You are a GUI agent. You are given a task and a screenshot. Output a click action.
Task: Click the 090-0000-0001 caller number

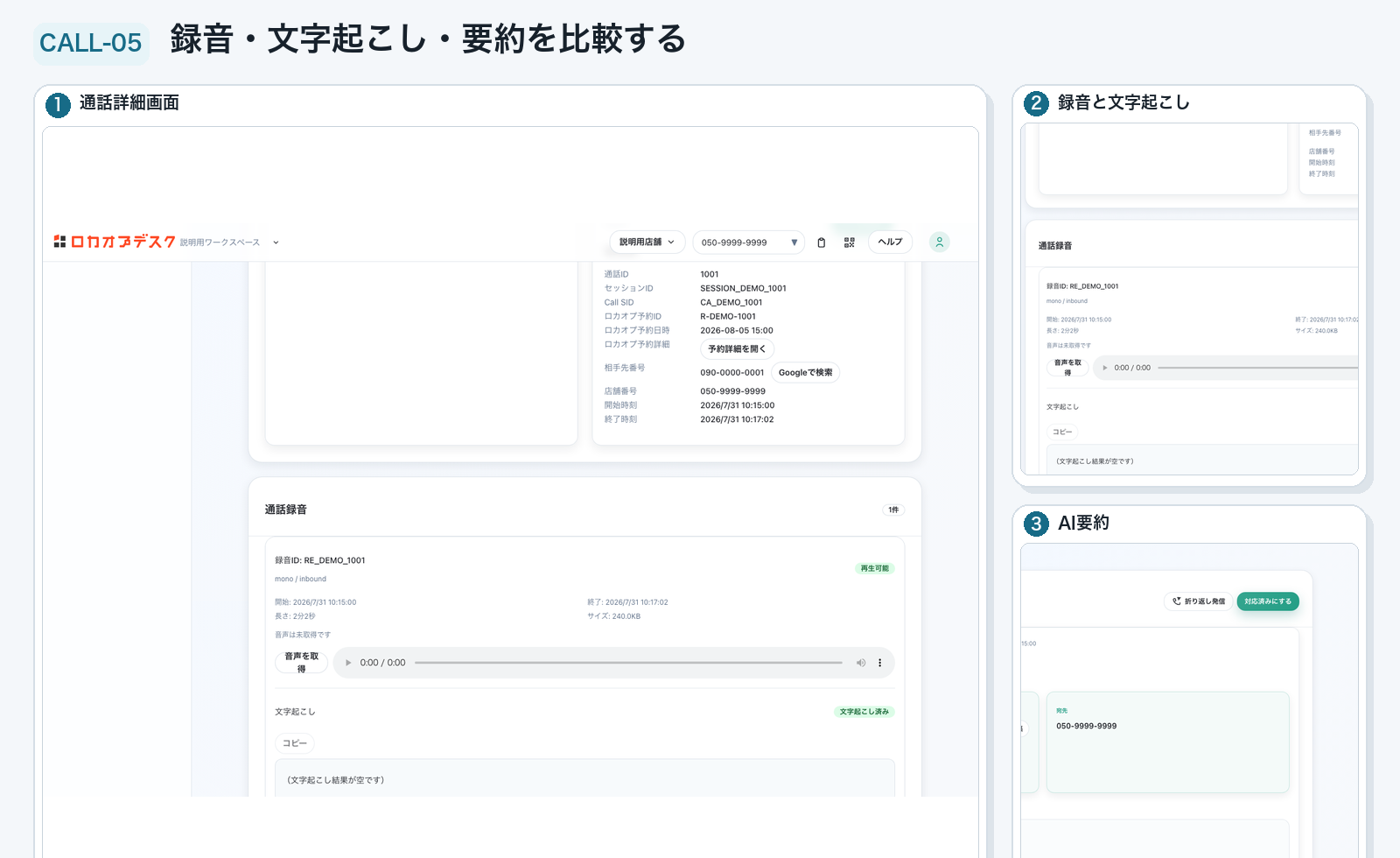point(732,372)
